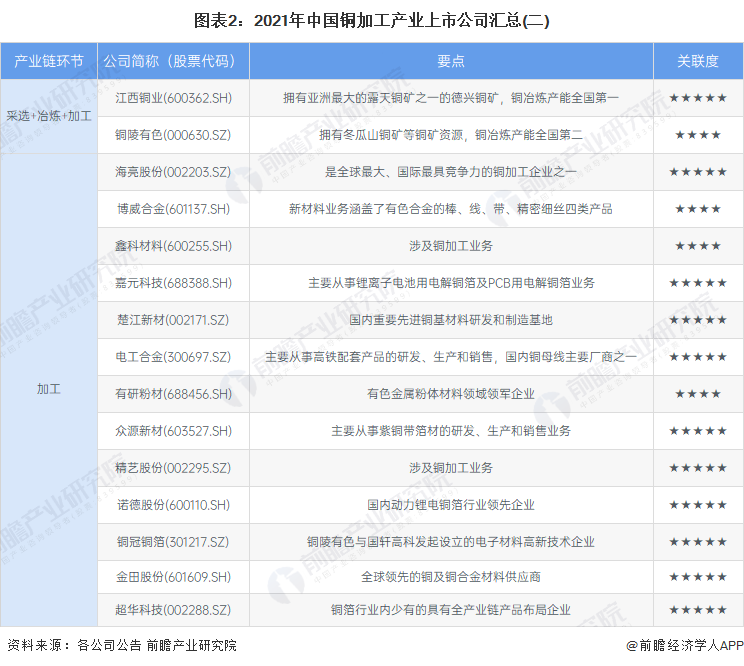Click the five-star rating for 精艺股份
Image resolution: width=744 pixels, height=666 pixels.
point(698,468)
